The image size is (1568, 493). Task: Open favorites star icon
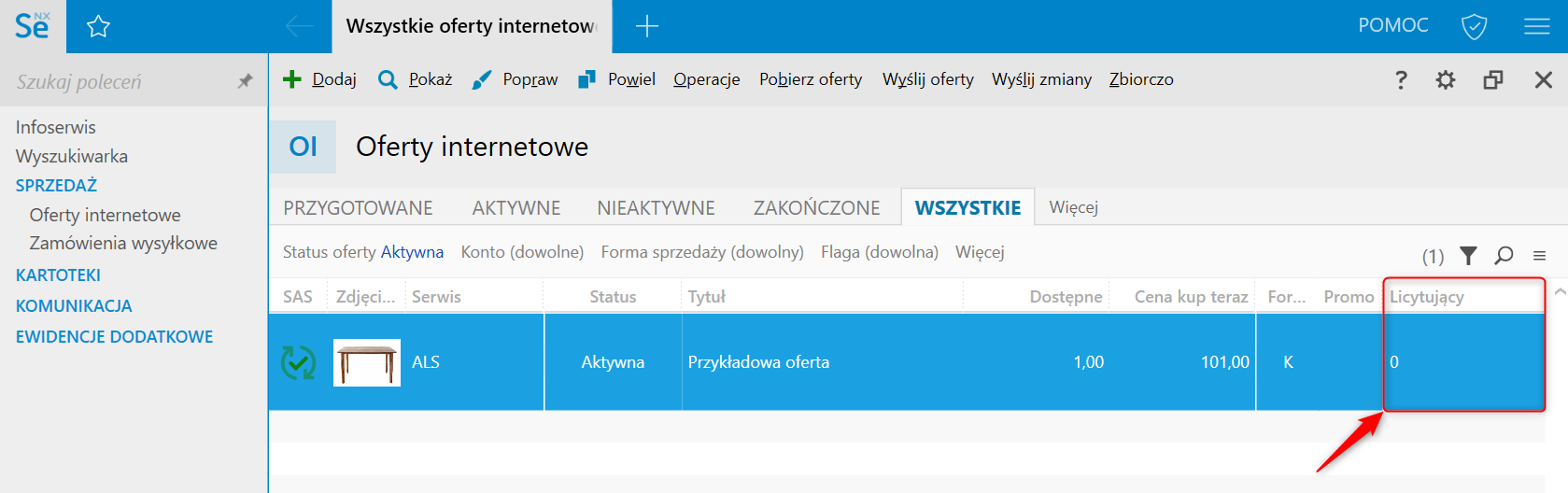point(98,27)
